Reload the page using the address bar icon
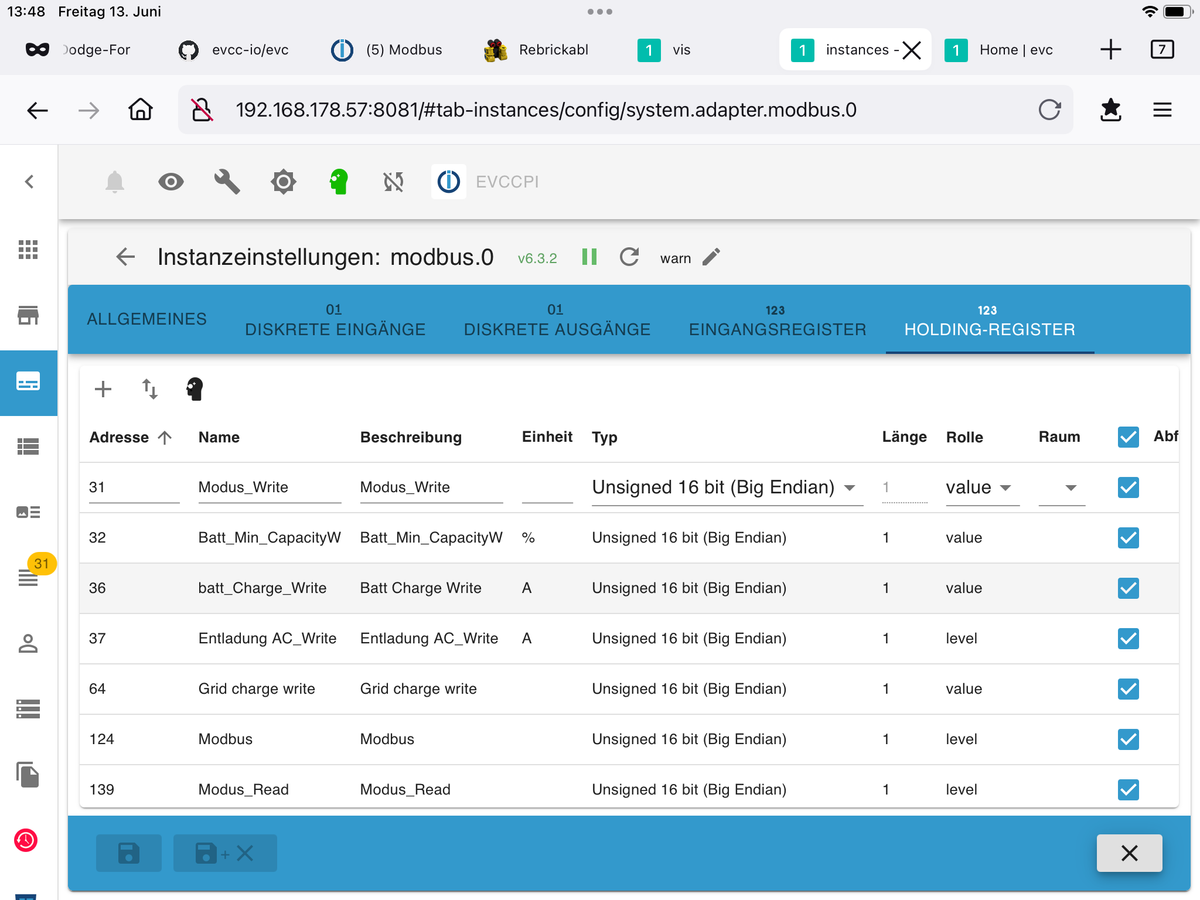The width and height of the screenshot is (1200, 900). tap(1049, 110)
